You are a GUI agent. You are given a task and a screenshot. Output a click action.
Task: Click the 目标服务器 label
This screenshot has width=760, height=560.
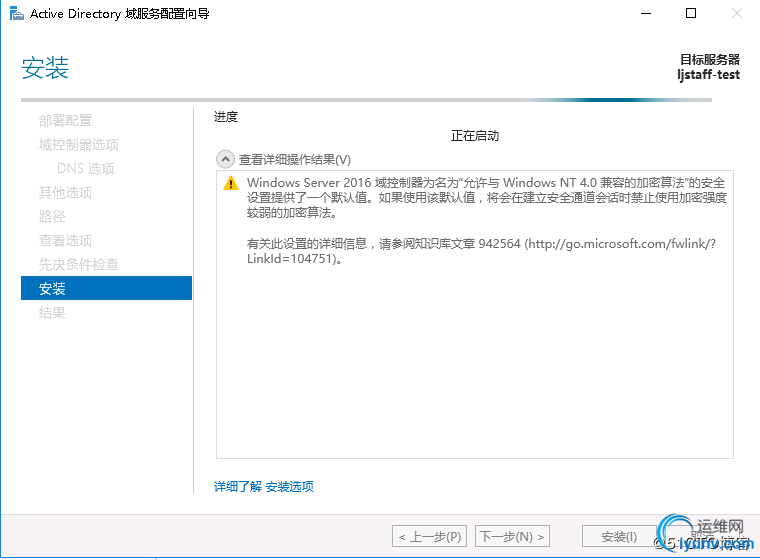[710, 59]
